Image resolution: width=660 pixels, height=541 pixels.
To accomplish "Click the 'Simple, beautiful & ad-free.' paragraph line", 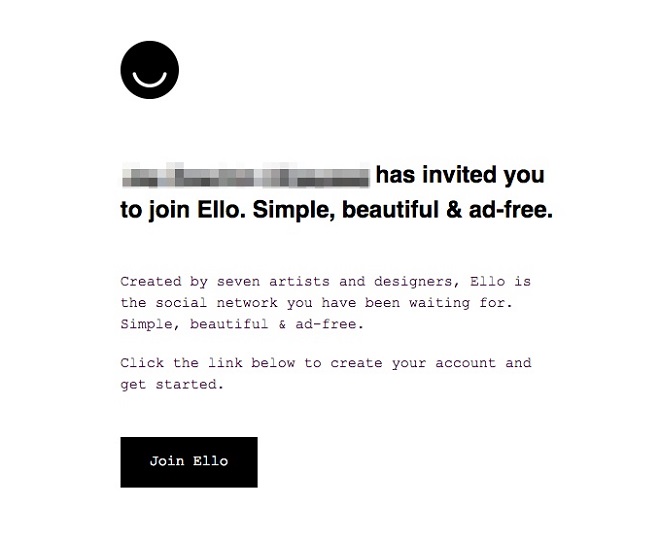I will 242,325.
